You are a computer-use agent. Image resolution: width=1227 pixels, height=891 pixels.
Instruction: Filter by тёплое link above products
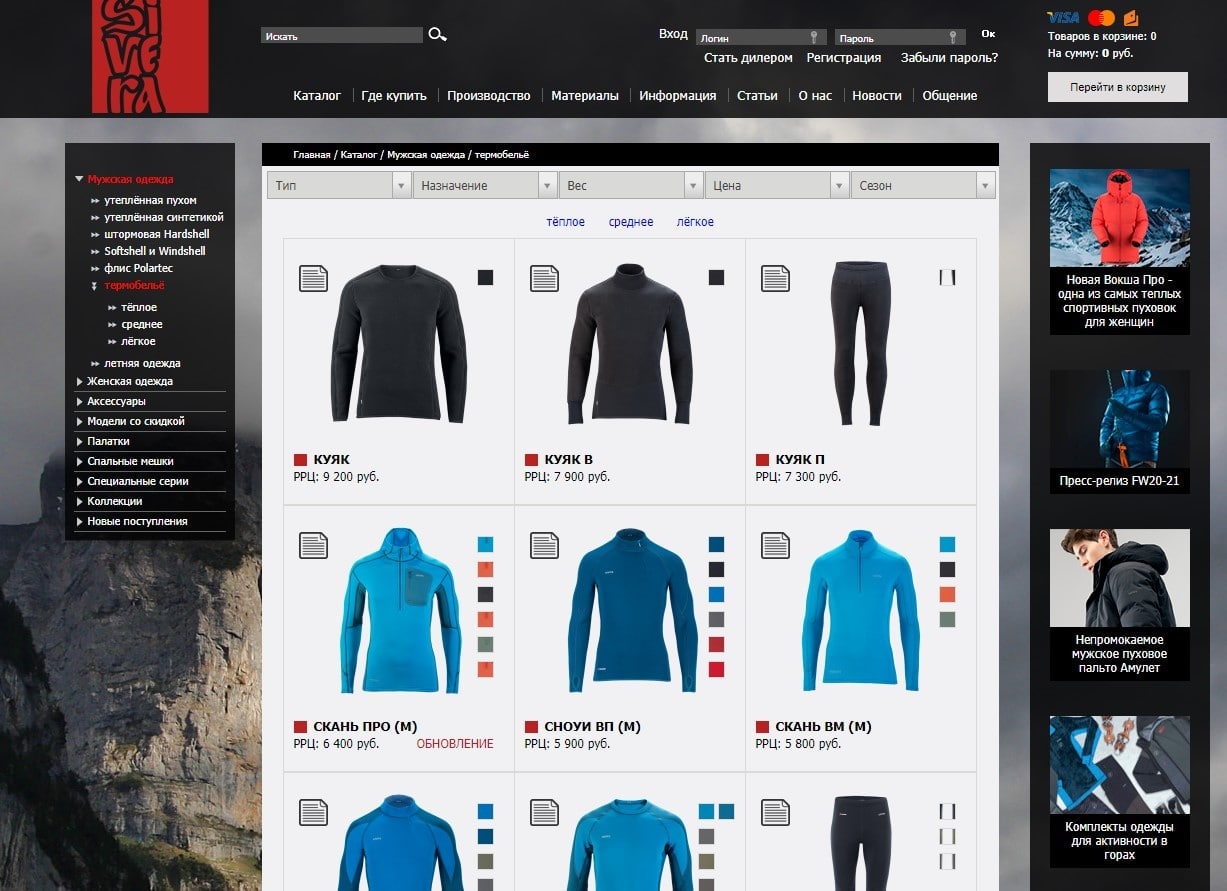pyautogui.click(x=565, y=222)
